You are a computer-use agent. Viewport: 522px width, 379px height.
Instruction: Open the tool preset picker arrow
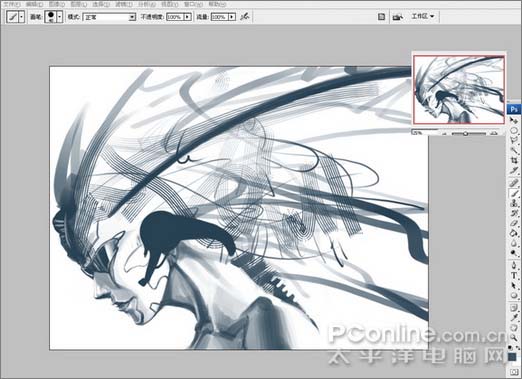click(x=22, y=17)
